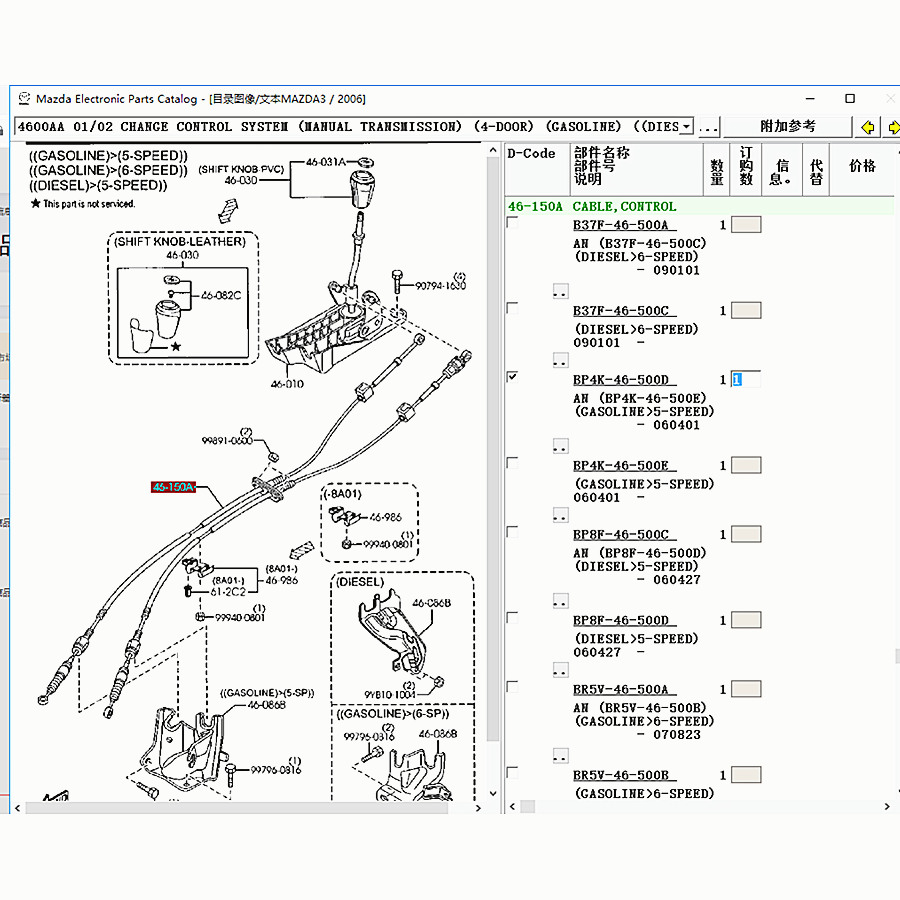Image resolution: width=900 pixels, height=900 pixels.
Task: Open part number link BP4K-46-500E
Action: (624, 465)
